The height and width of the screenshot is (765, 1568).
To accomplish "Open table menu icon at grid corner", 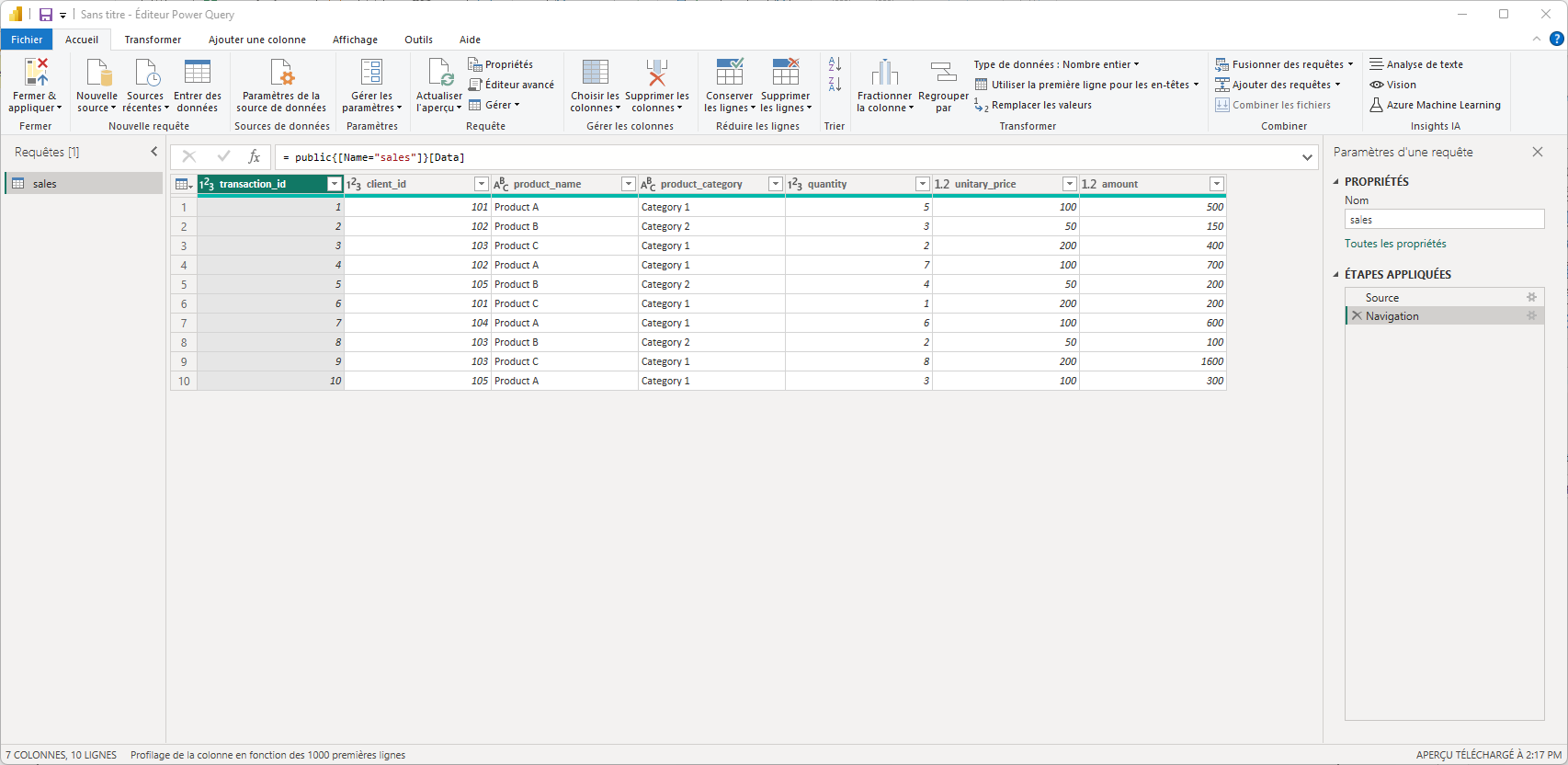I will 184,184.
